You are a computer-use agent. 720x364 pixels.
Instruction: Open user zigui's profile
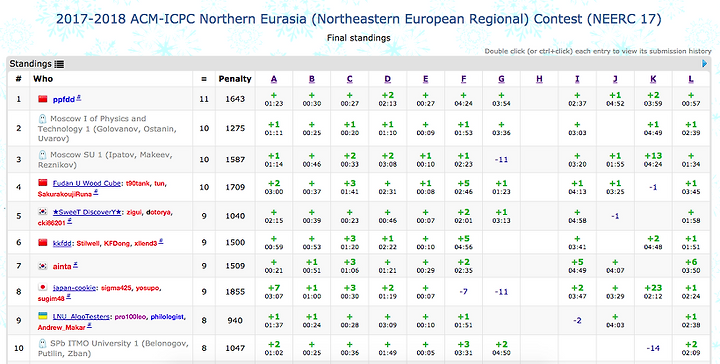point(134,212)
